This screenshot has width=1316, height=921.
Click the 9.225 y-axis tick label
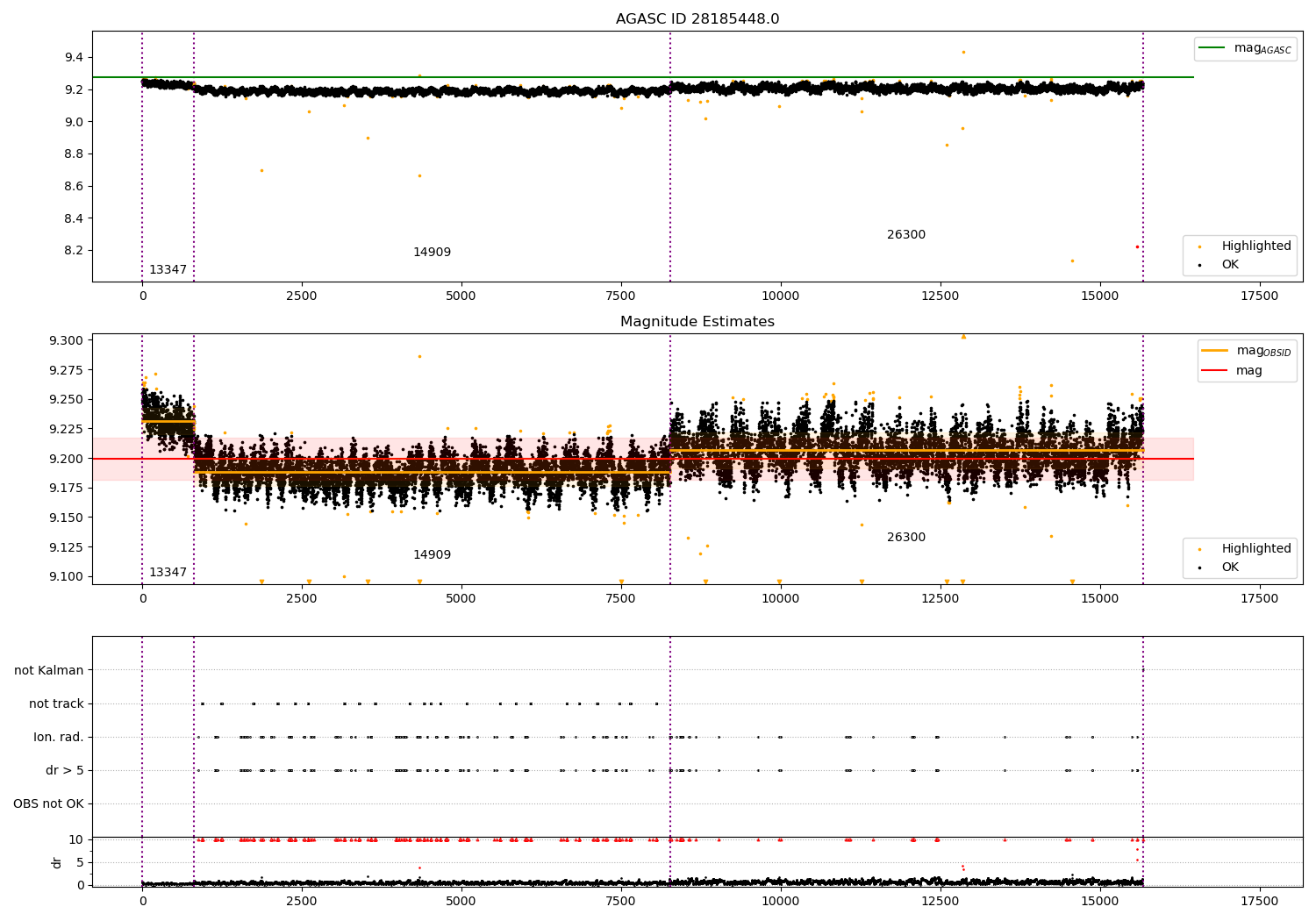(67, 430)
